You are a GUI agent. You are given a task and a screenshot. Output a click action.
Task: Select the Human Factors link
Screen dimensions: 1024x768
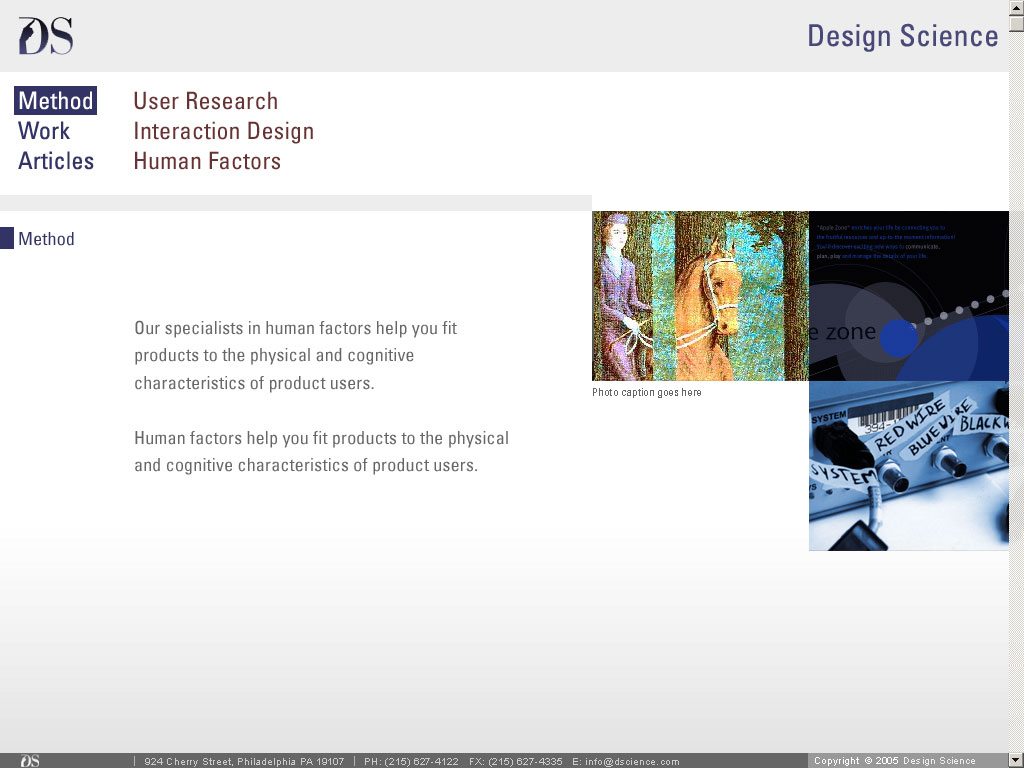click(207, 161)
